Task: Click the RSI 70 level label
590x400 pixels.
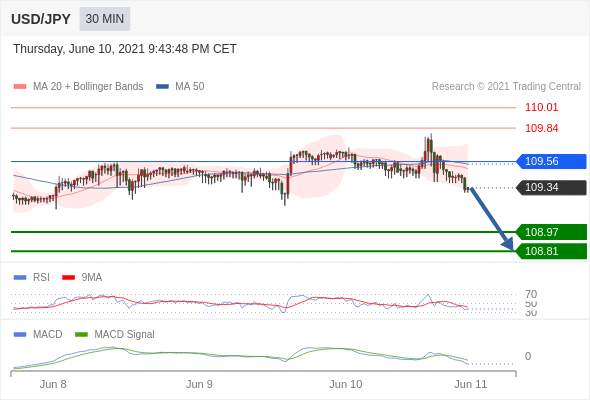Action: (x=531, y=294)
